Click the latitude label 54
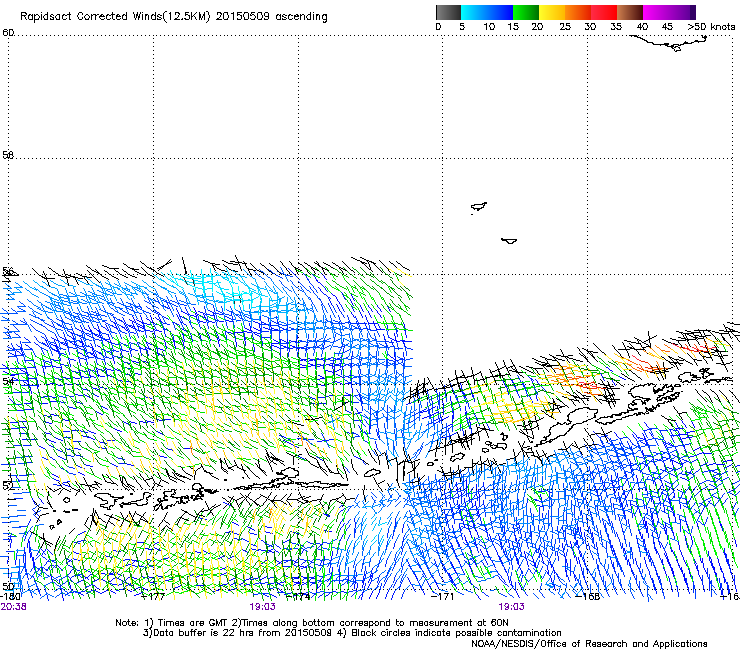The image size is (740, 650). pos(8,380)
